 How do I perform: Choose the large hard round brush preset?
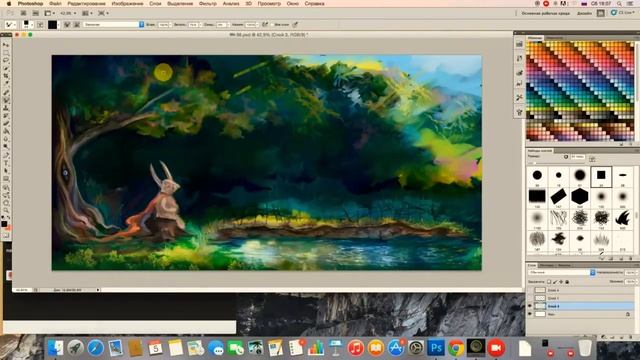coord(537,176)
